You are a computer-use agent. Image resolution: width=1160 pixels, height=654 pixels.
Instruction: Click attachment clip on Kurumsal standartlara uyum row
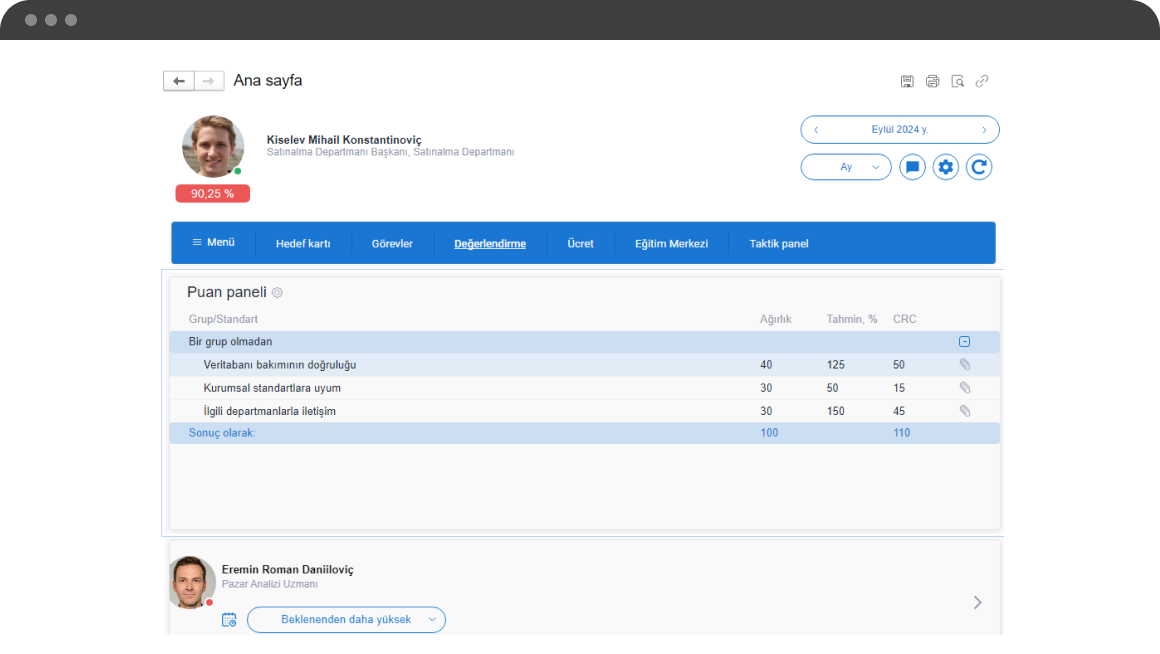[x=965, y=388]
